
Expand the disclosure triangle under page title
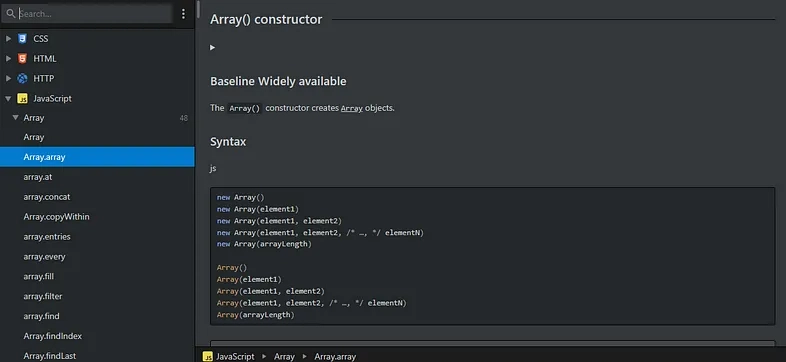pos(213,48)
